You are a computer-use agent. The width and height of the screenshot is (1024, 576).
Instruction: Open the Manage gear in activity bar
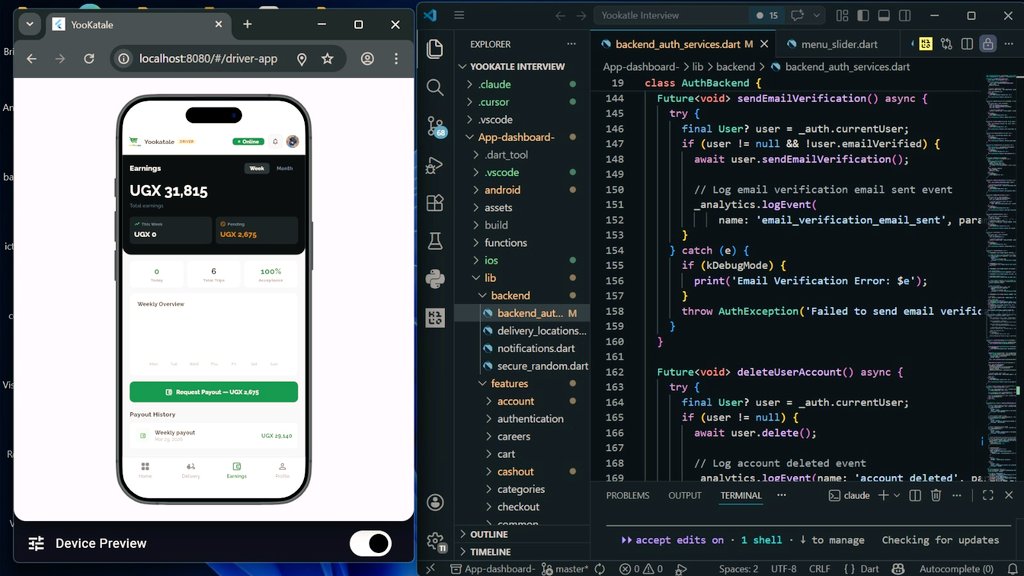point(435,541)
